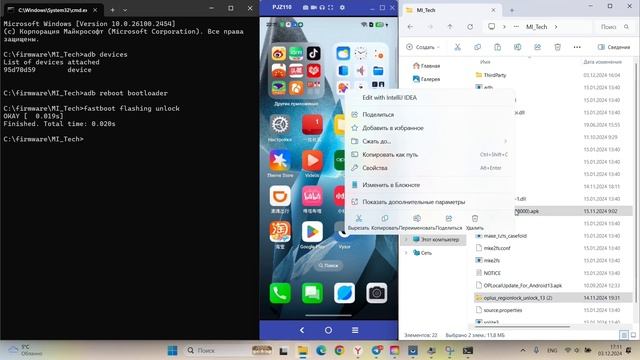Open the See more (...) Explorer toolbar menu

577,47
